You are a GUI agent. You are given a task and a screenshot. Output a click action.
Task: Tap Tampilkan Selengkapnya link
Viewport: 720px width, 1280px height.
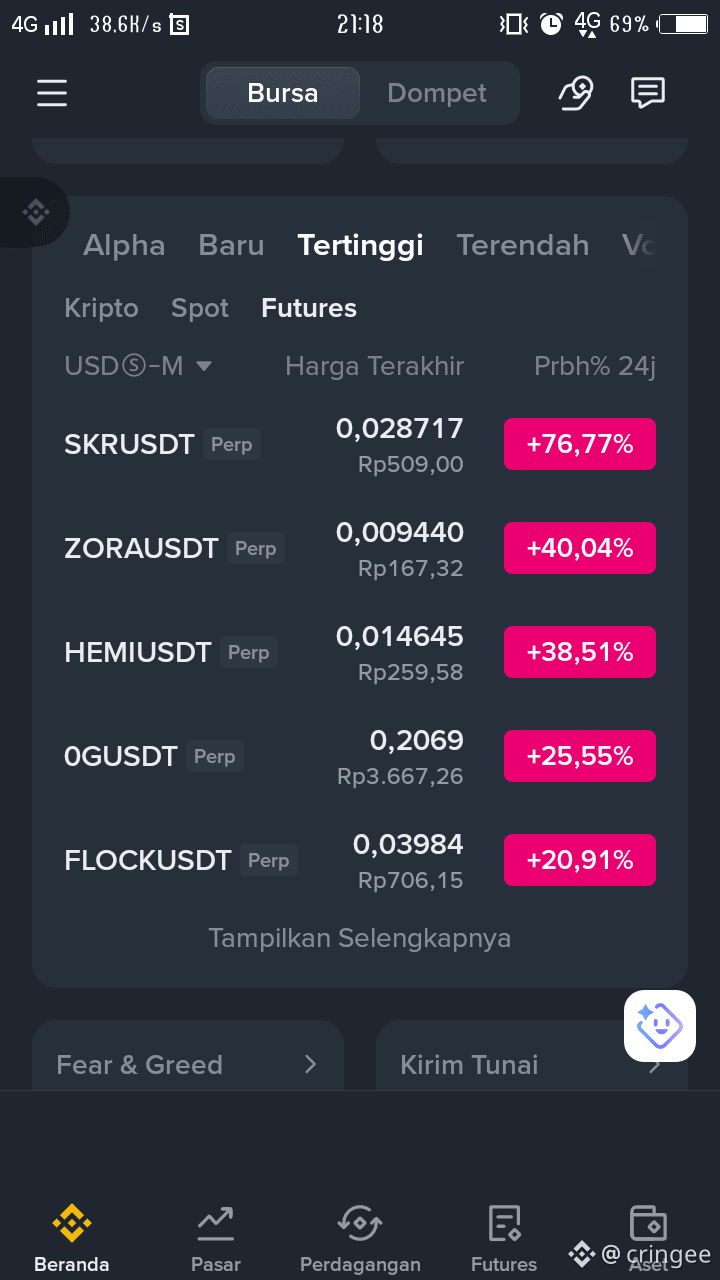(x=360, y=938)
